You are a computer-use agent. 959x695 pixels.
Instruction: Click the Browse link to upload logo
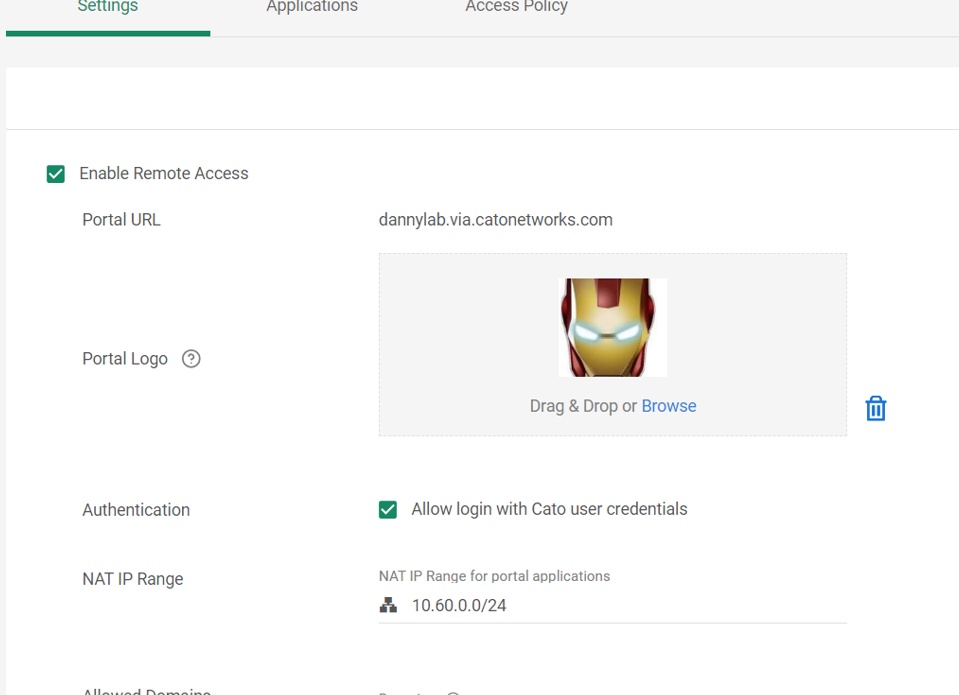click(x=668, y=406)
